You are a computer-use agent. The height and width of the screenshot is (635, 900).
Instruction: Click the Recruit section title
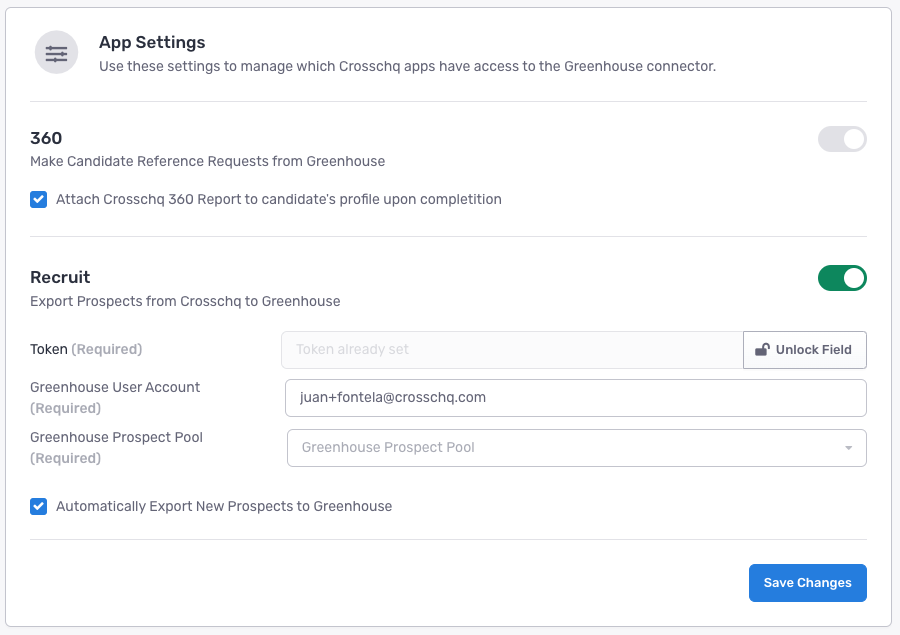(x=60, y=277)
